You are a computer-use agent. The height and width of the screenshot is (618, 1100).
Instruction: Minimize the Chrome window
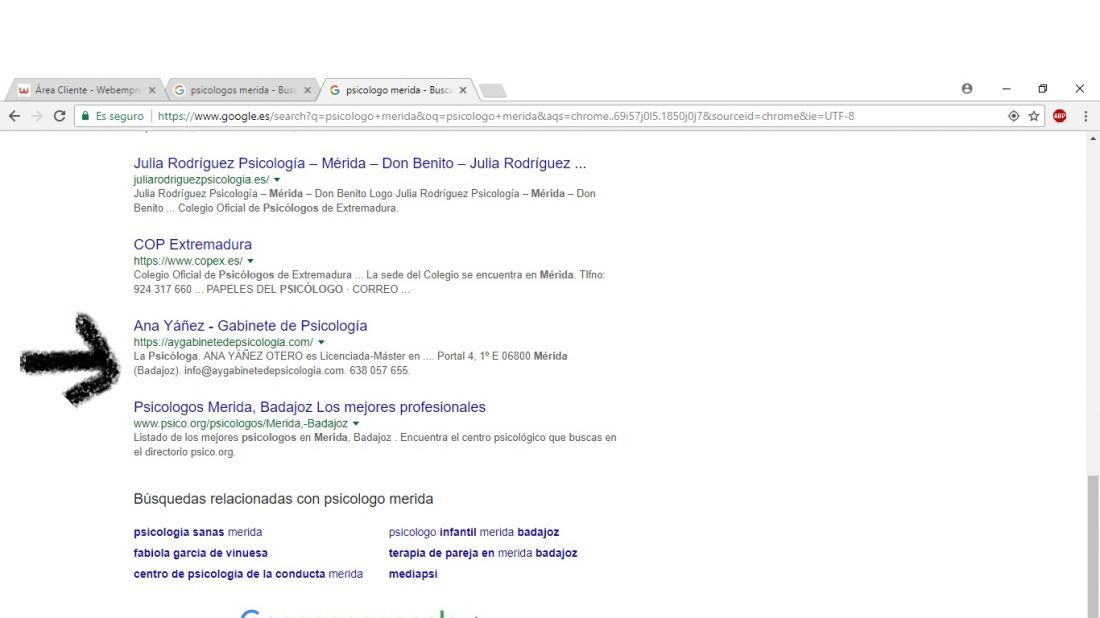point(1006,89)
